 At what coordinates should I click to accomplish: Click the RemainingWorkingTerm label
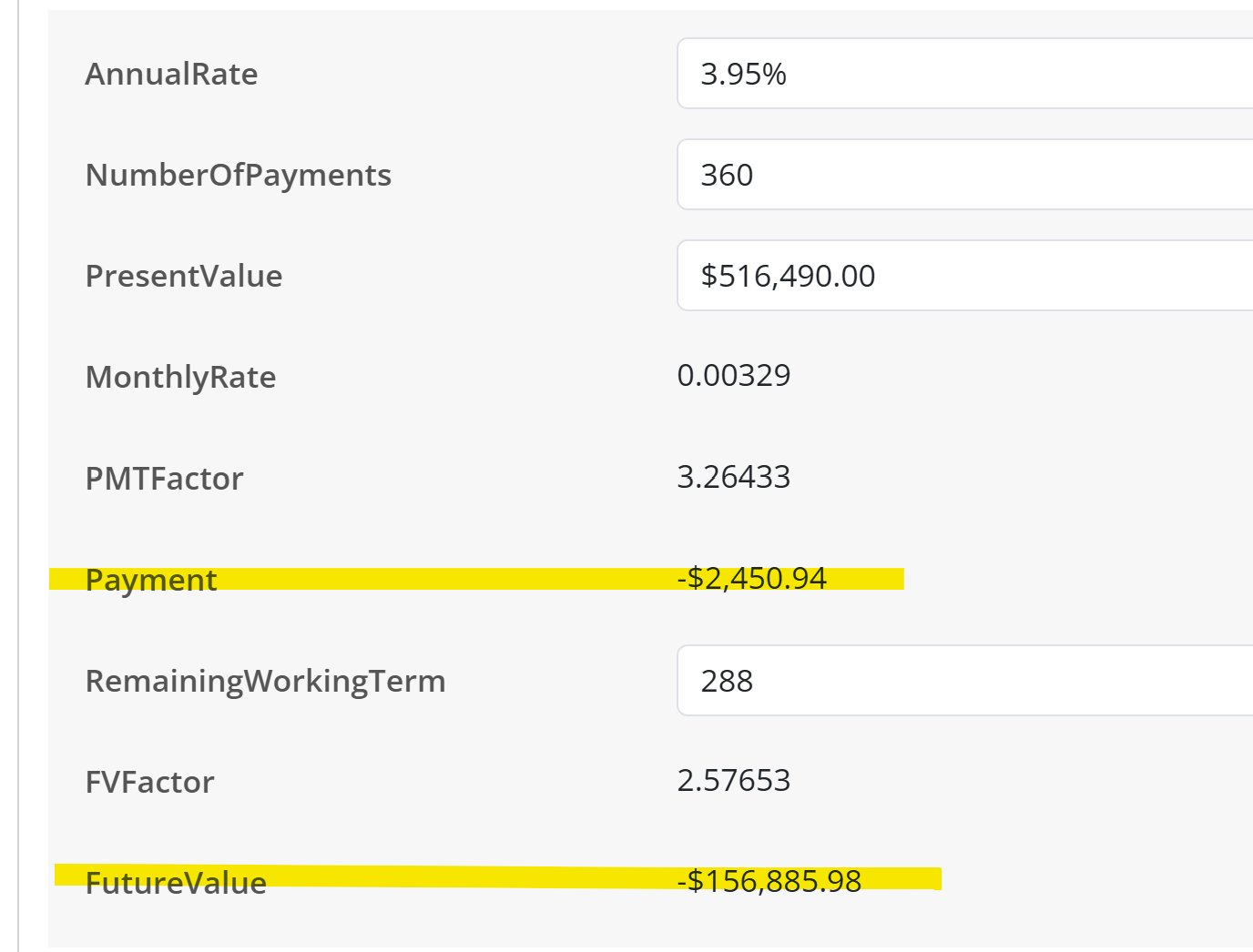coord(265,681)
